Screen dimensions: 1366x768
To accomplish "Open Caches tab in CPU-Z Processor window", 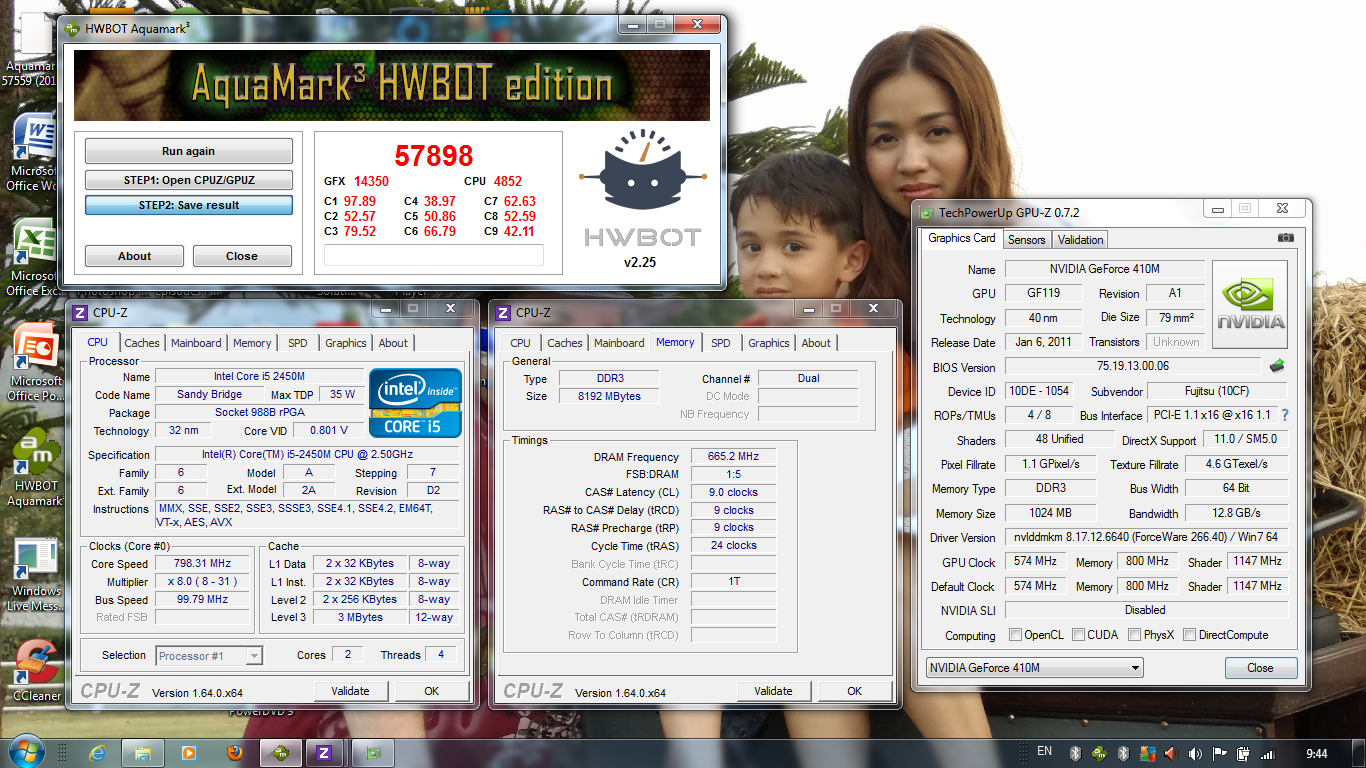I will pyautogui.click(x=142, y=343).
